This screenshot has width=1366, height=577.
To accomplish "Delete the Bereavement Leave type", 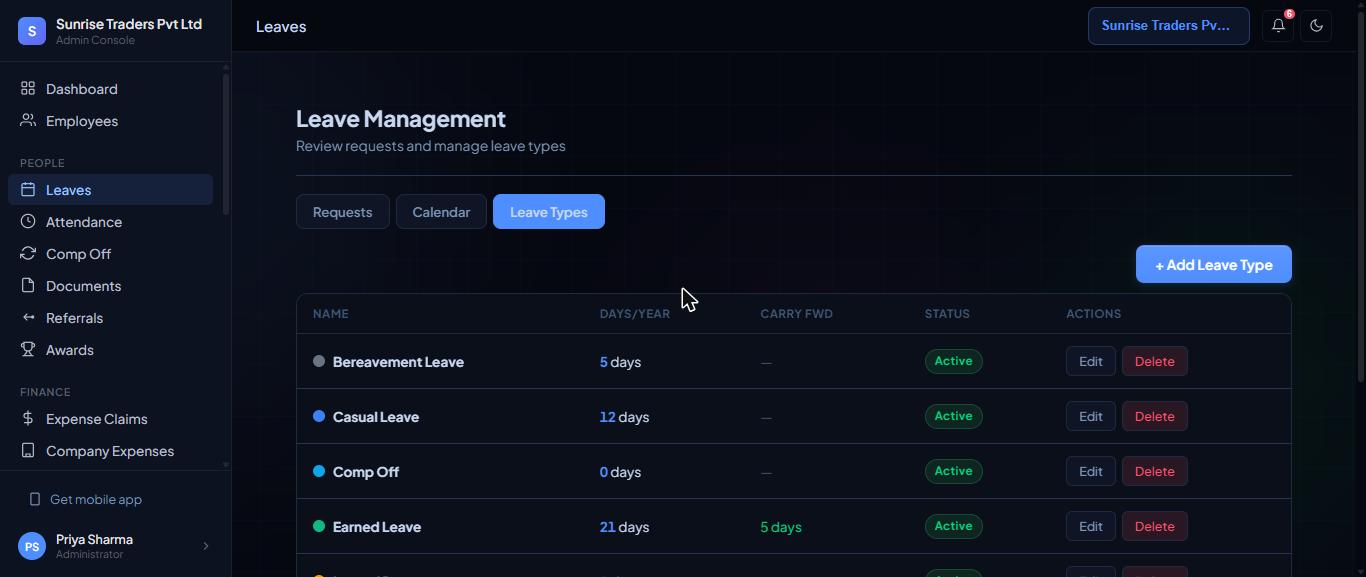I will [1155, 361].
